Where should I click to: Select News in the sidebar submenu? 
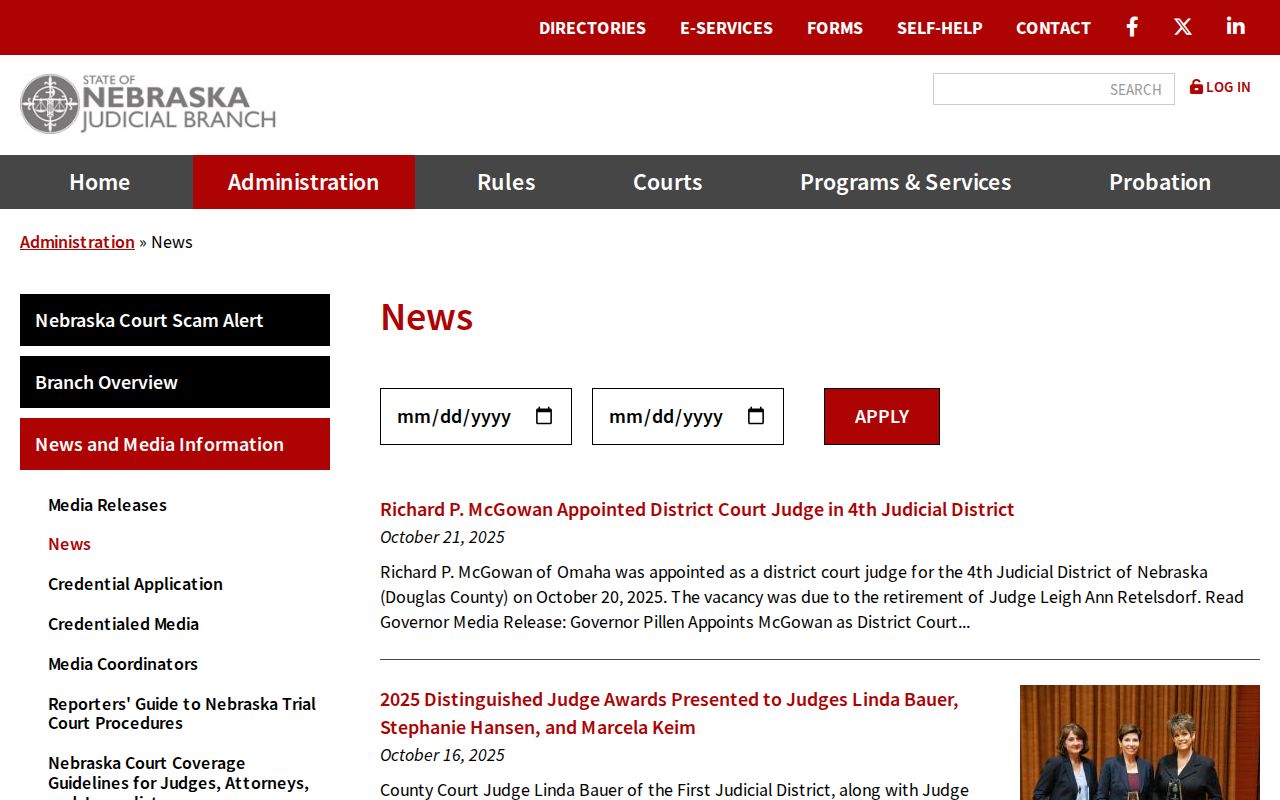[69, 544]
